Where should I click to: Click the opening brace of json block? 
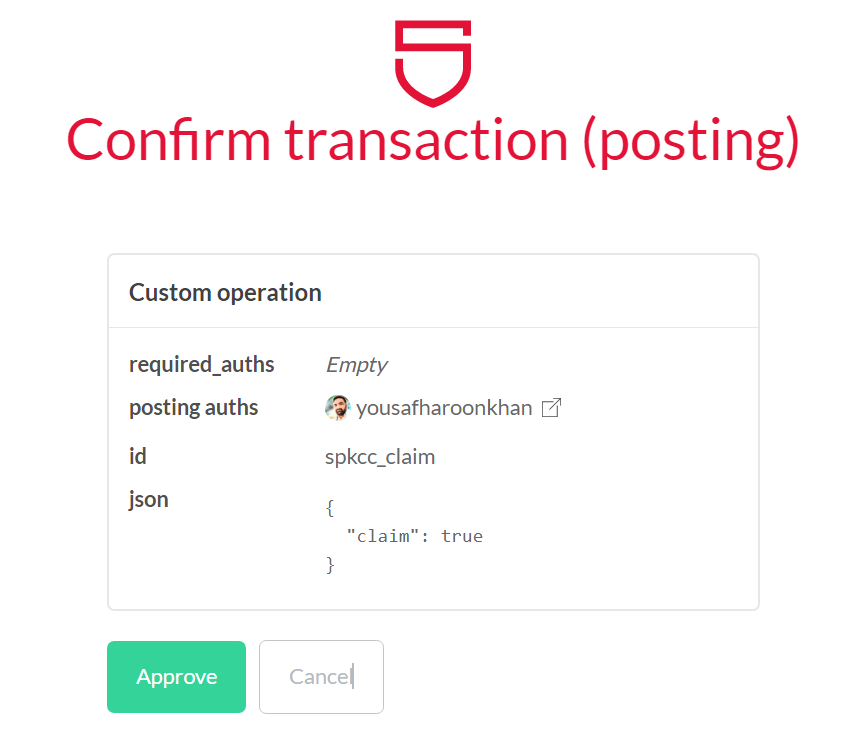pos(330,508)
